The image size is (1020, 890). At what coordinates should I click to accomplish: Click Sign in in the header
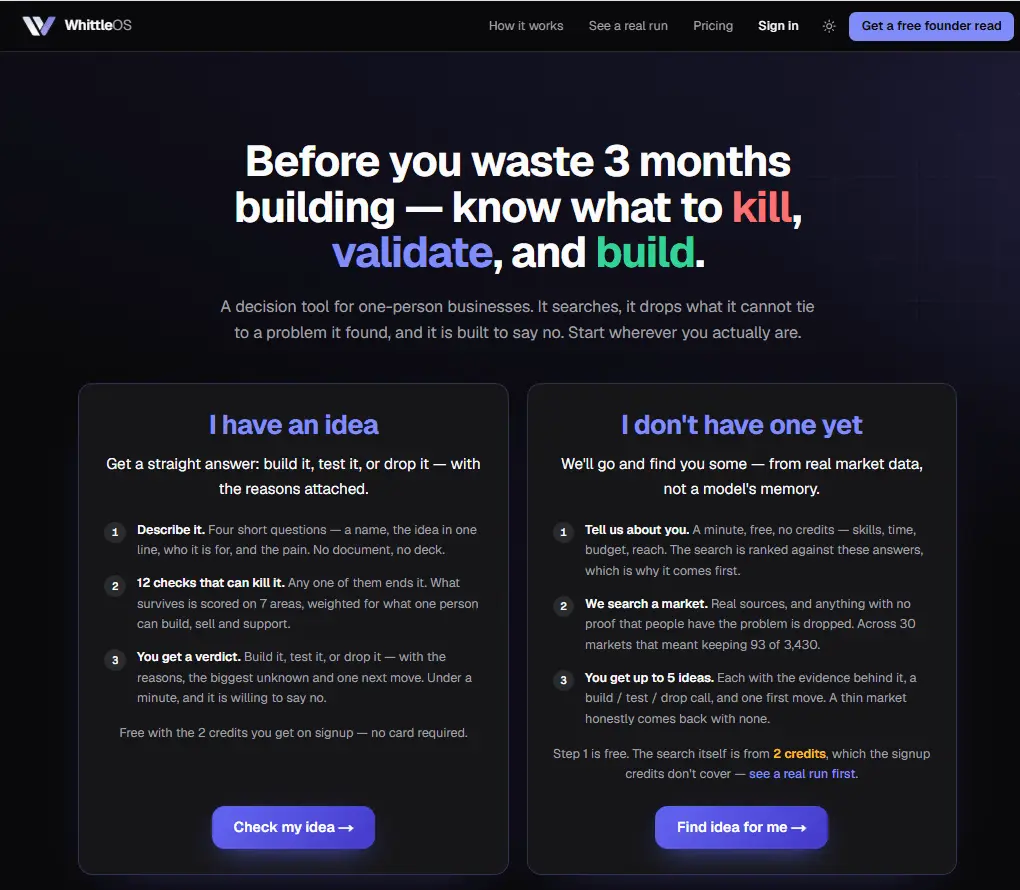click(778, 26)
